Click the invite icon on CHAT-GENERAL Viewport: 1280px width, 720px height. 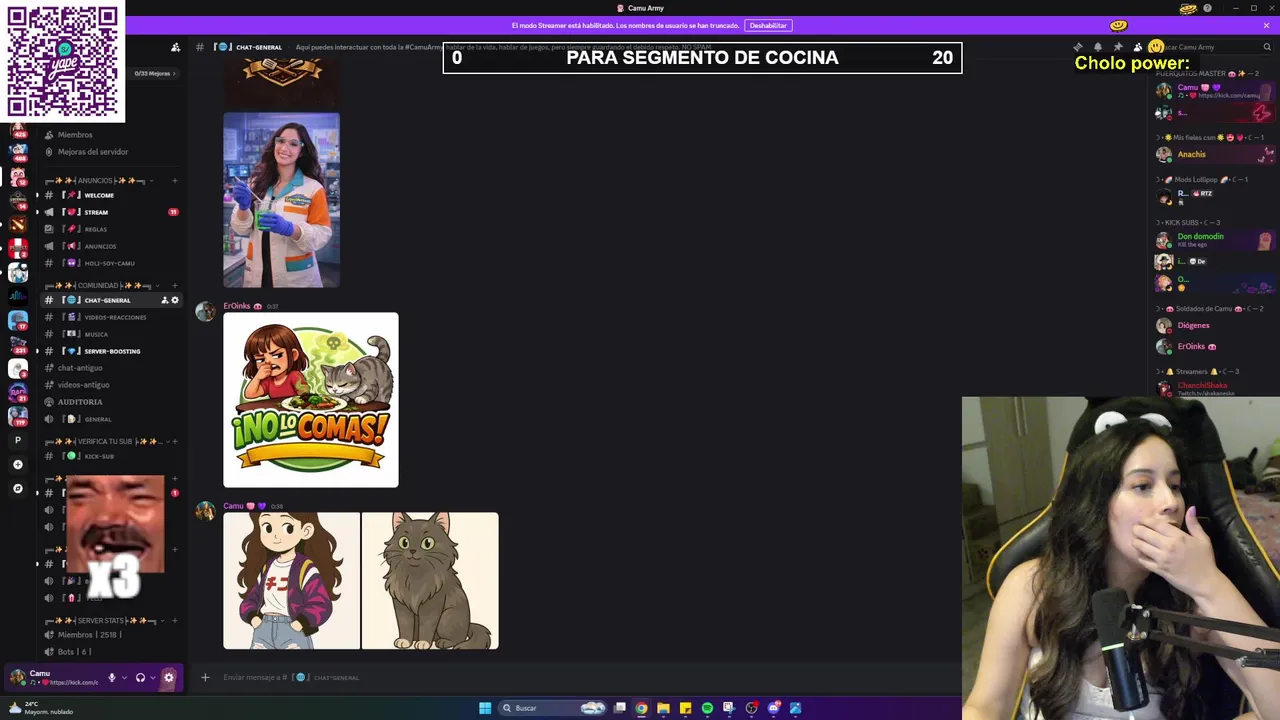point(164,300)
